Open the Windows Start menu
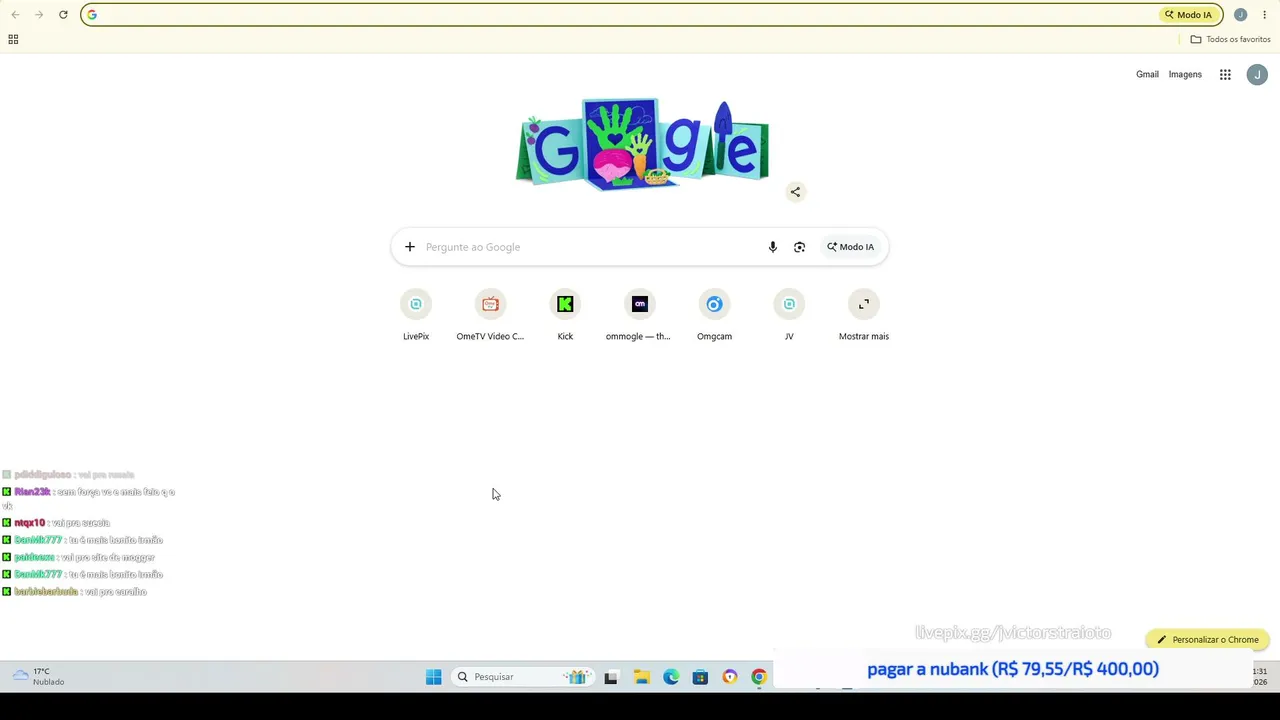The height and width of the screenshot is (720, 1280). (x=433, y=677)
